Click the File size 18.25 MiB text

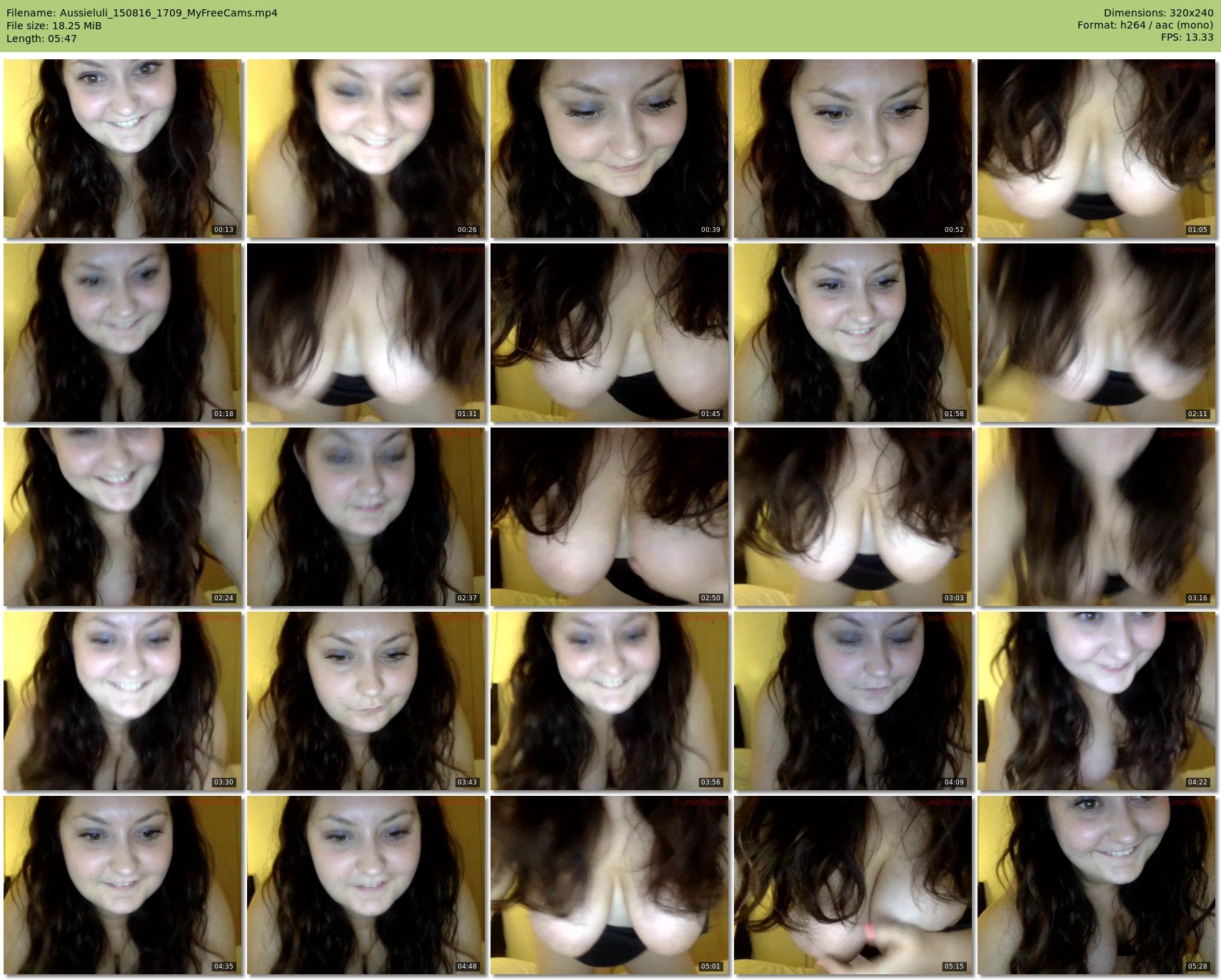coord(54,26)
